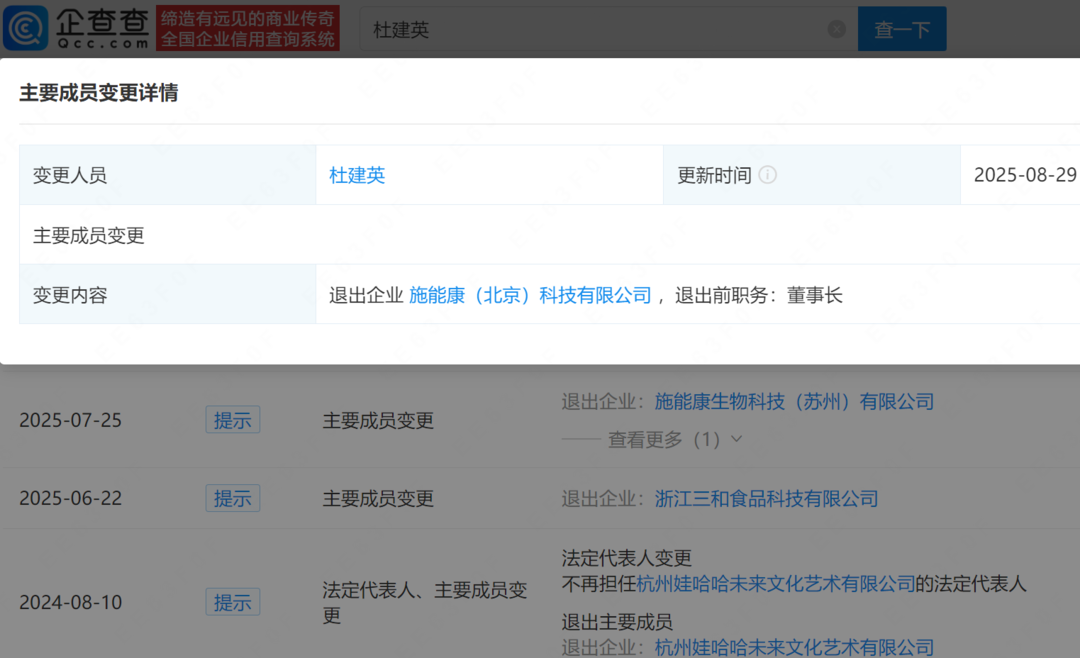1080x658 pixels.
Task: Select the dialog title 主要成员变更详情
Action: (x=98, y=92)
